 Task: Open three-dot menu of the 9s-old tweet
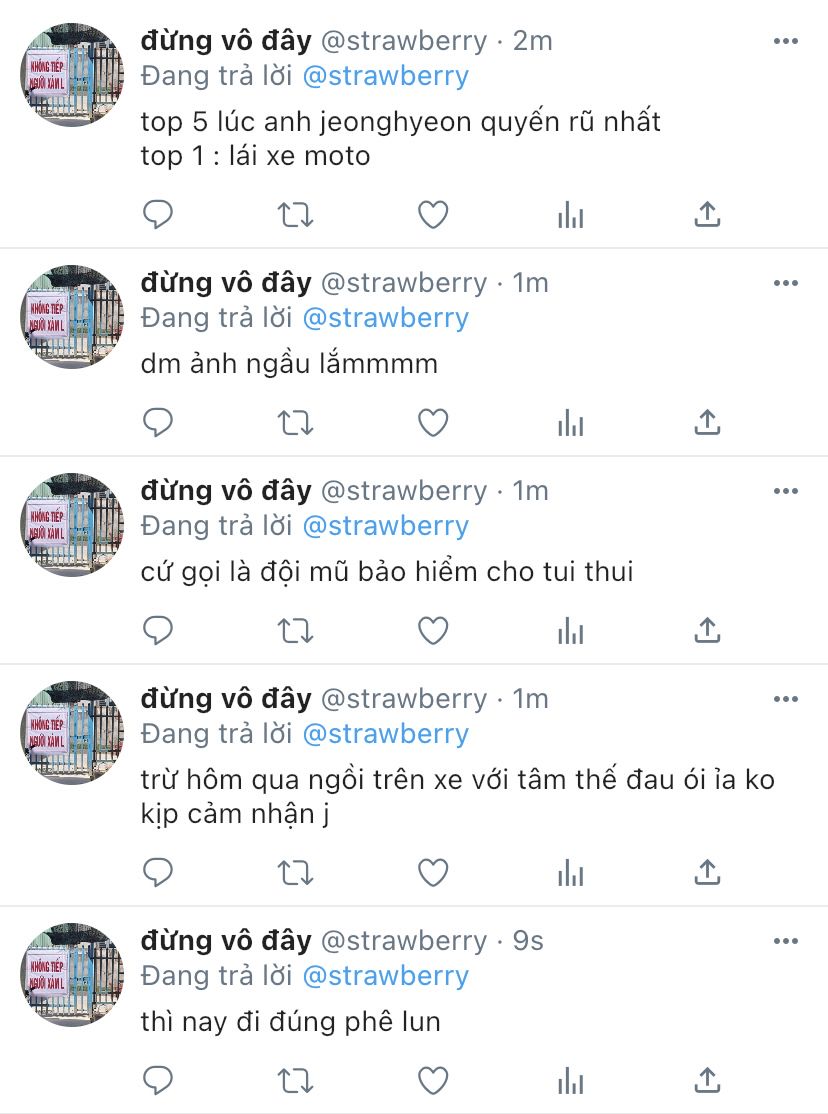(785, 941)
